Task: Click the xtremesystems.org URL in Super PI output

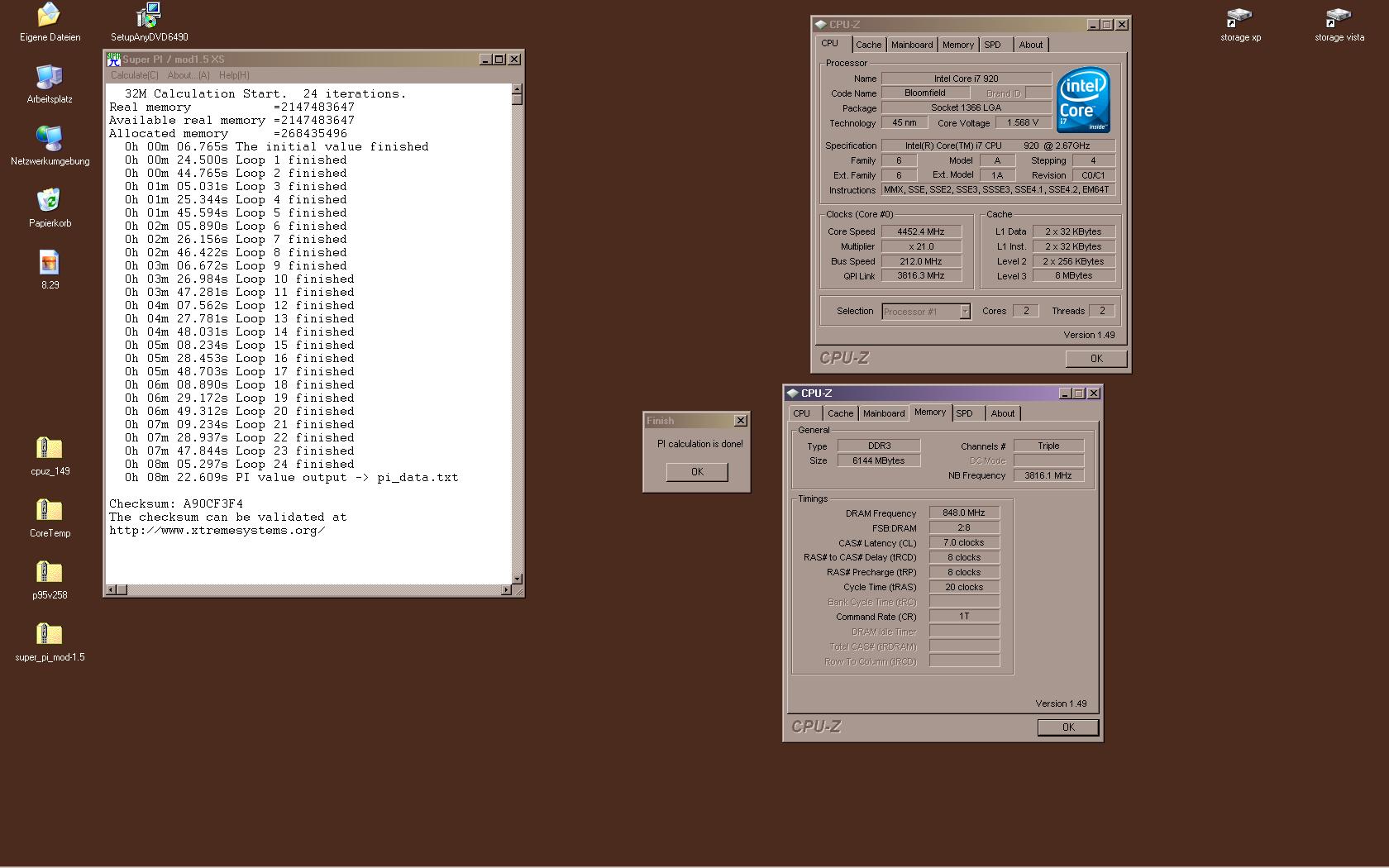Action: coord(217,531)
